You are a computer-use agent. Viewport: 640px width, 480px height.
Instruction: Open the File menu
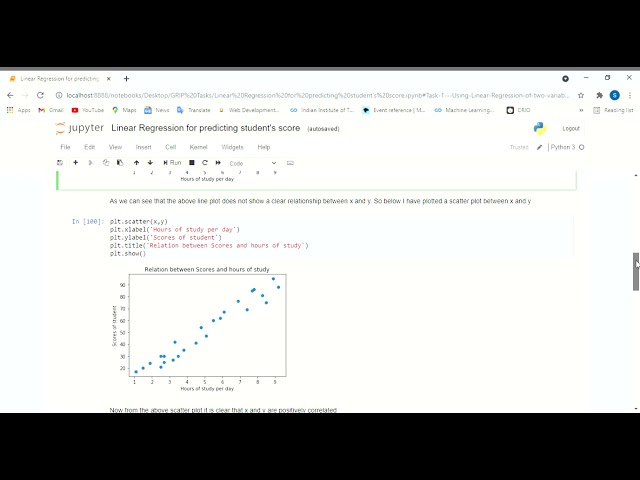[65, 147]
